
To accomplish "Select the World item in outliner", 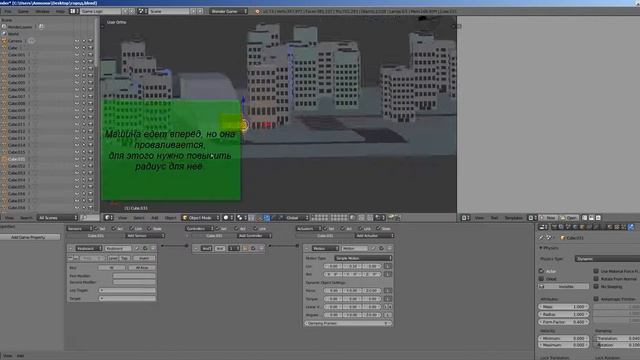I will (13, 34).
